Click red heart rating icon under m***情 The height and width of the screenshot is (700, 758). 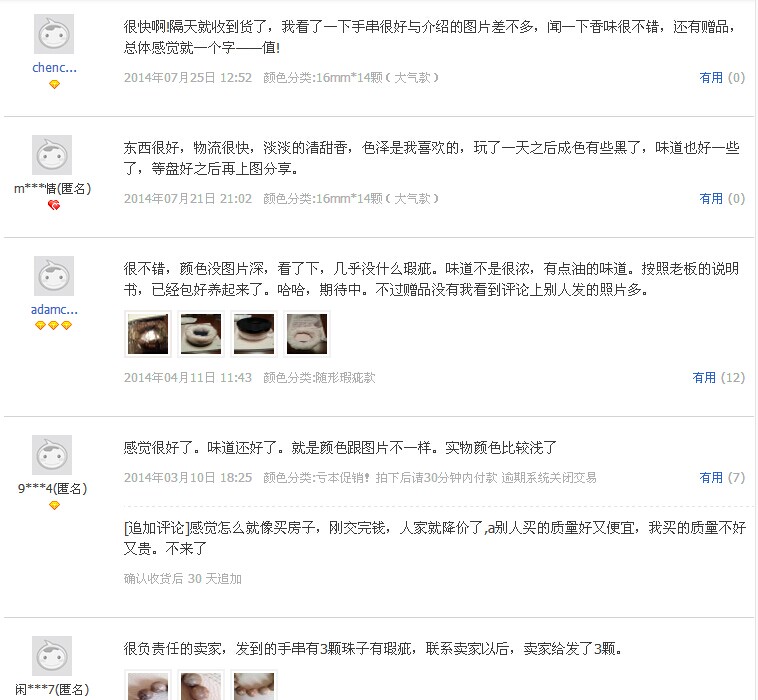54,205
